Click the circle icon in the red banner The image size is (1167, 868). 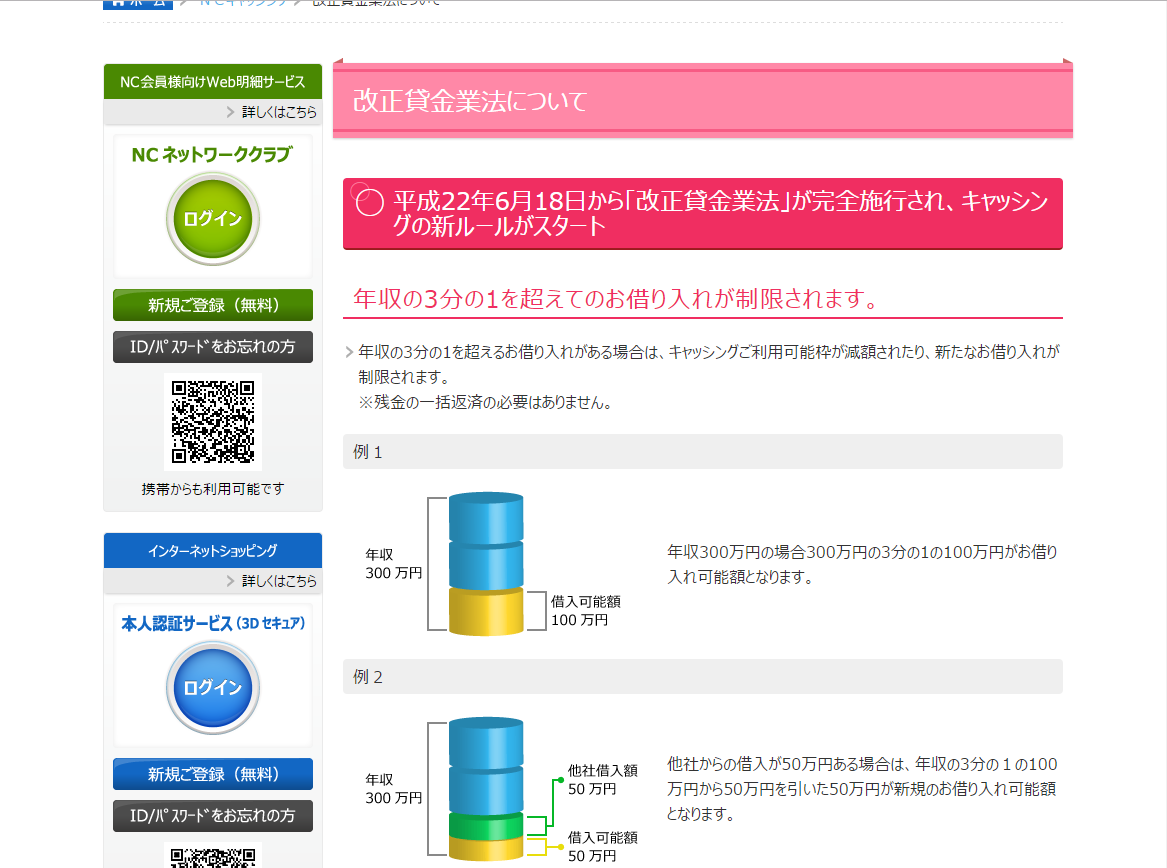point(369,202)
